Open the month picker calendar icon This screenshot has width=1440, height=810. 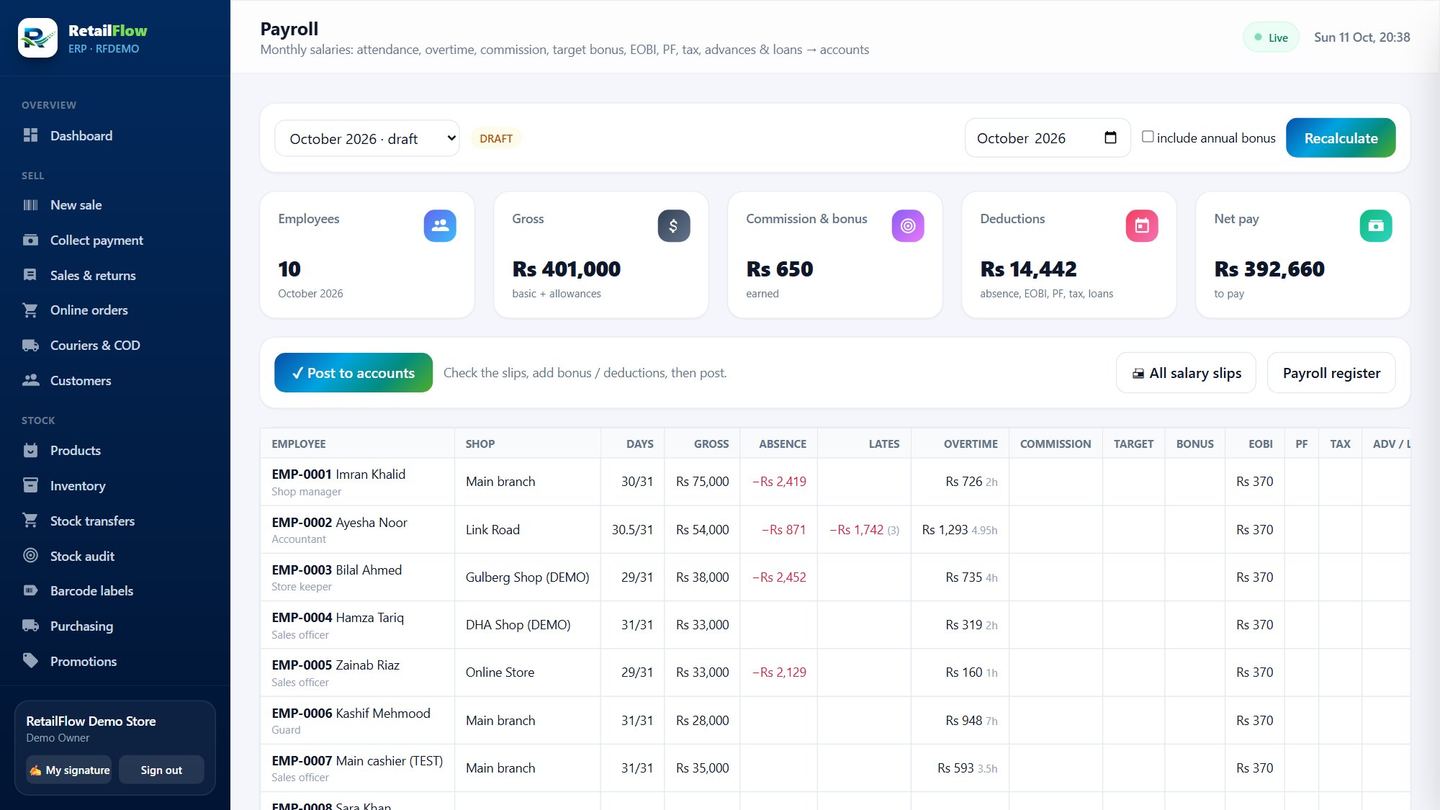(x=1110, y=138)
